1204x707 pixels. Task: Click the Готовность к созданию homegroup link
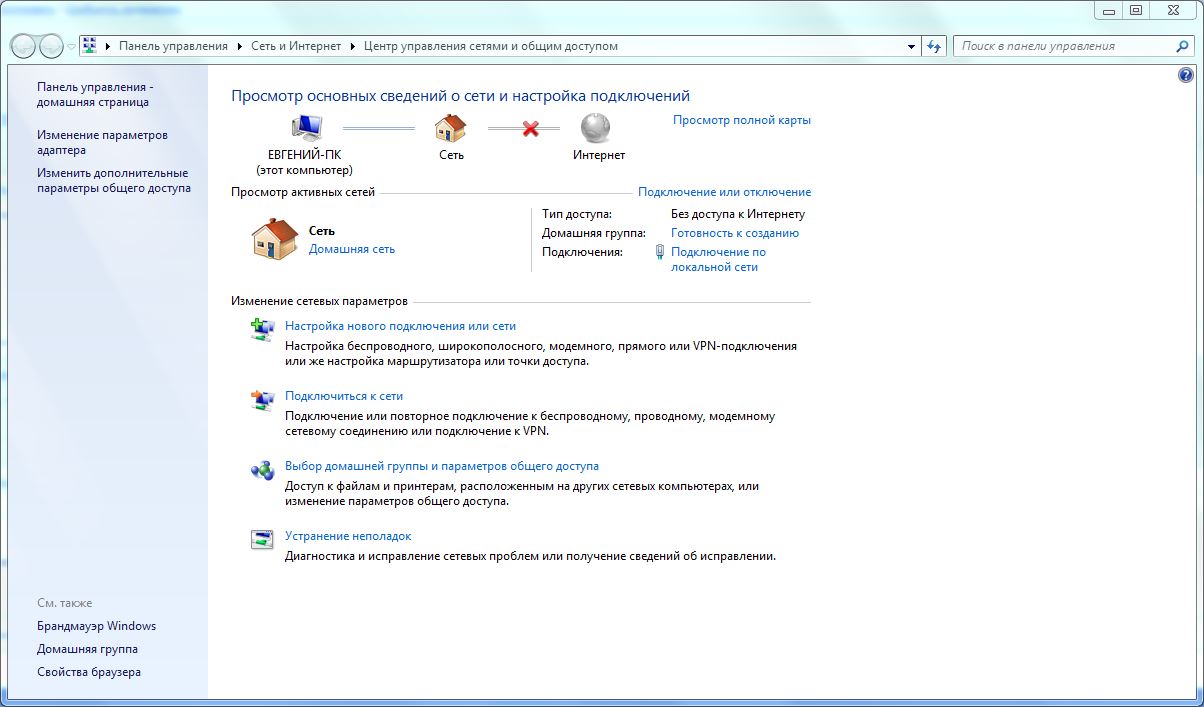tap(734, 233)
